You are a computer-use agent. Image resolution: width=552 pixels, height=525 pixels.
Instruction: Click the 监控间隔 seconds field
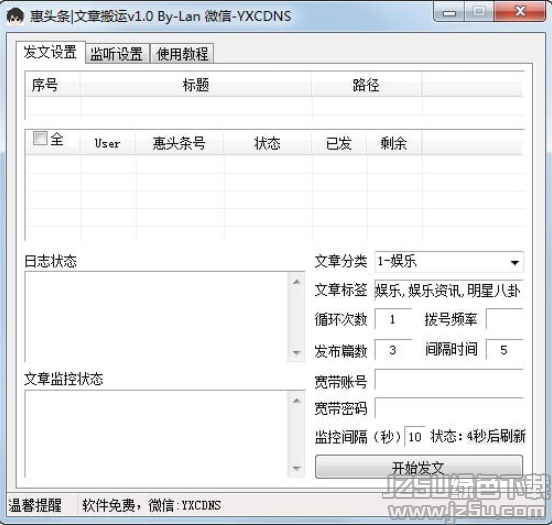pos(415,437)
